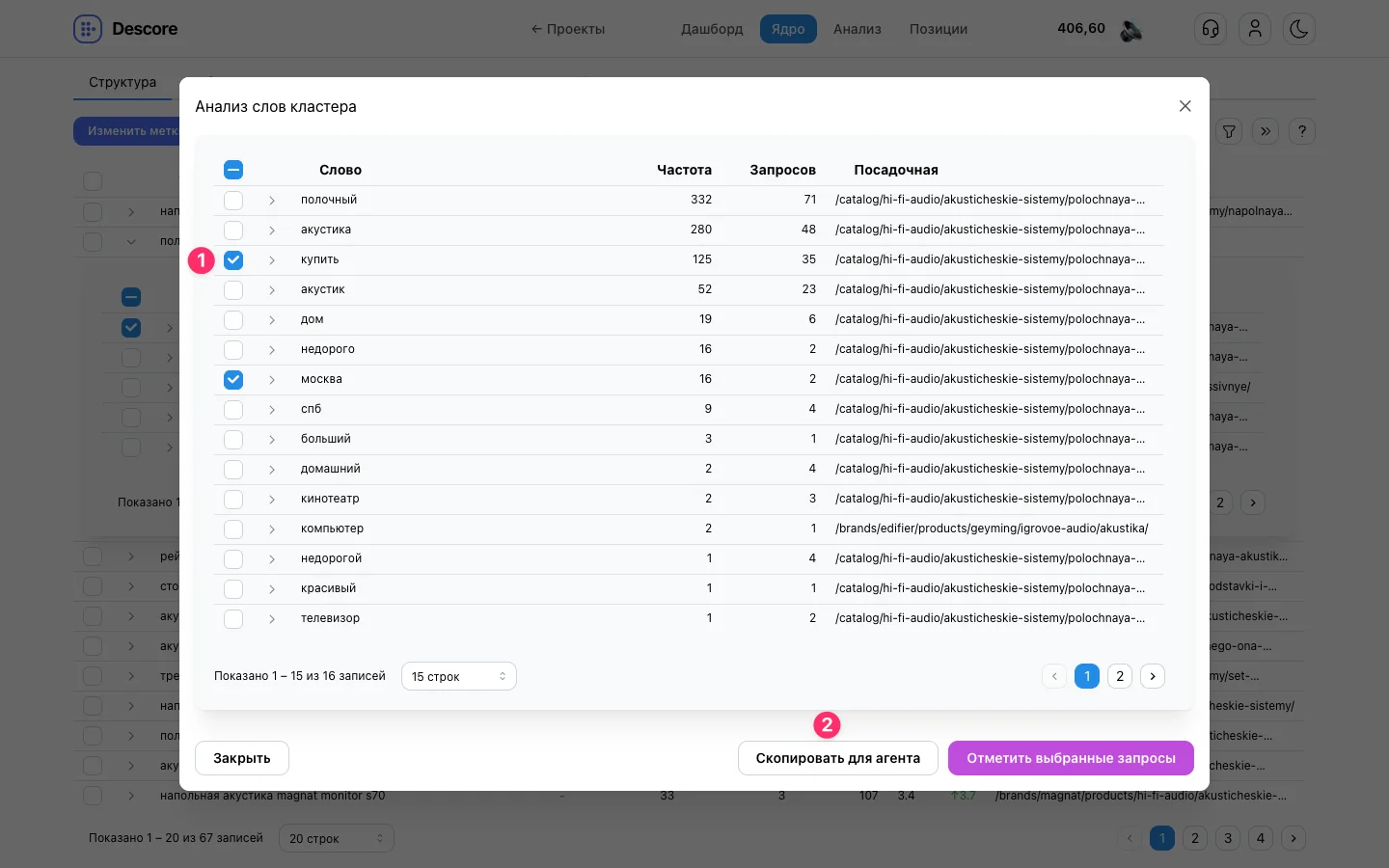This screenshot has height=868, width=1389.
Task: Expand the row for полочный
Action: (x=272, y=201)
